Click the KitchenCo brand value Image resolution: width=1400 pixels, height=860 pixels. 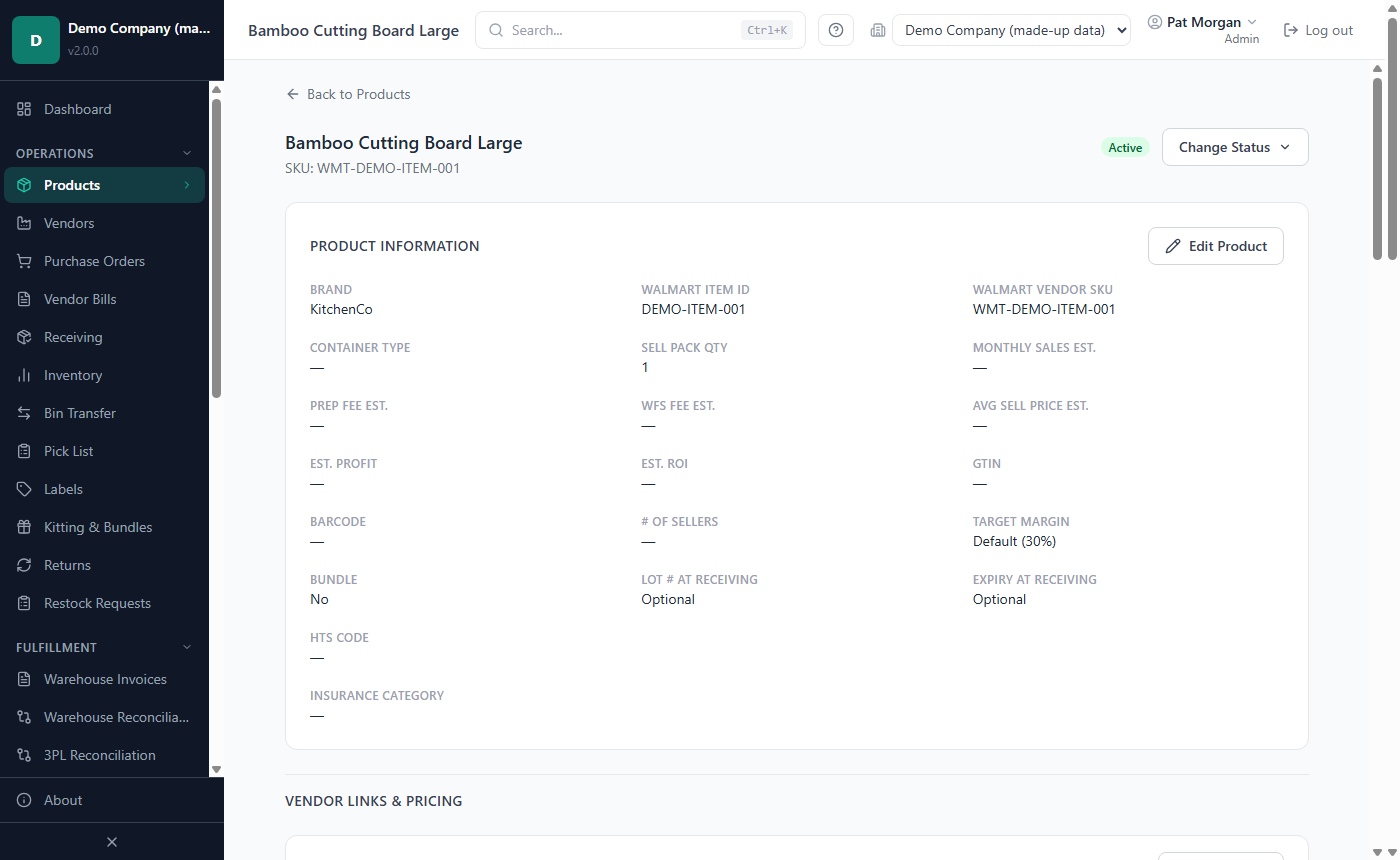[x=341, y=309]
